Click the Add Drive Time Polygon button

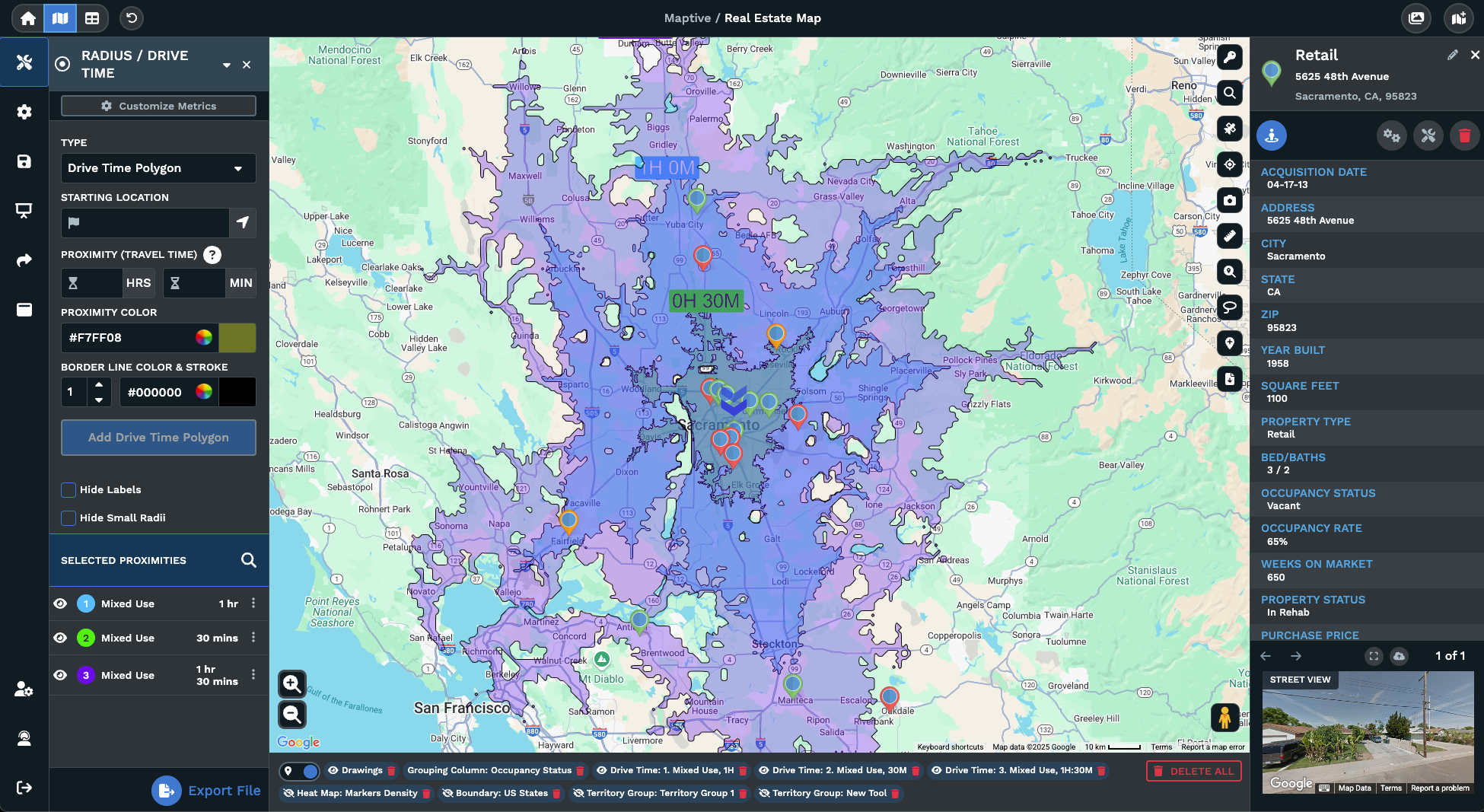(158, 438)
